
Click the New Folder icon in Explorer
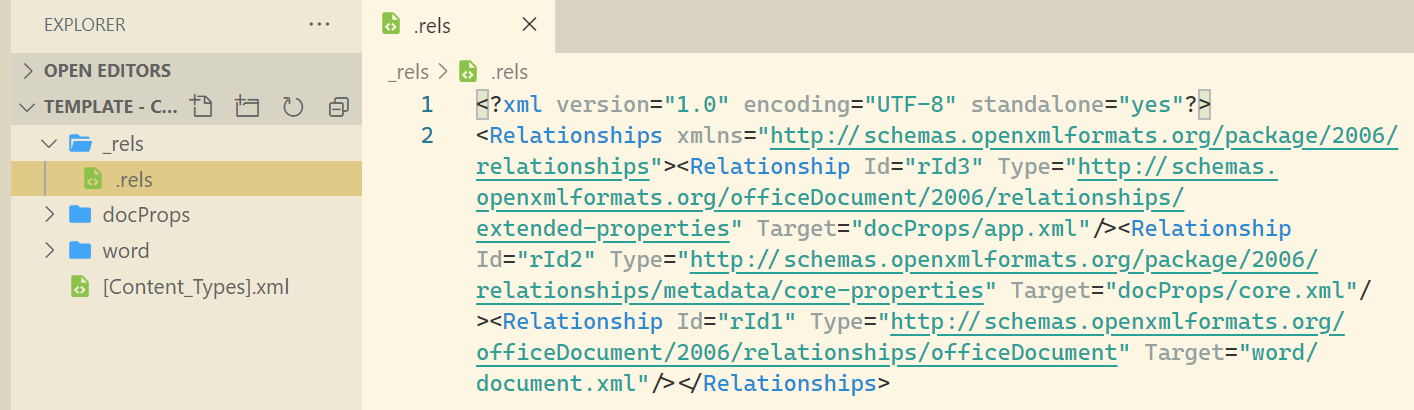pyautogui.click(x=247, y=106)
